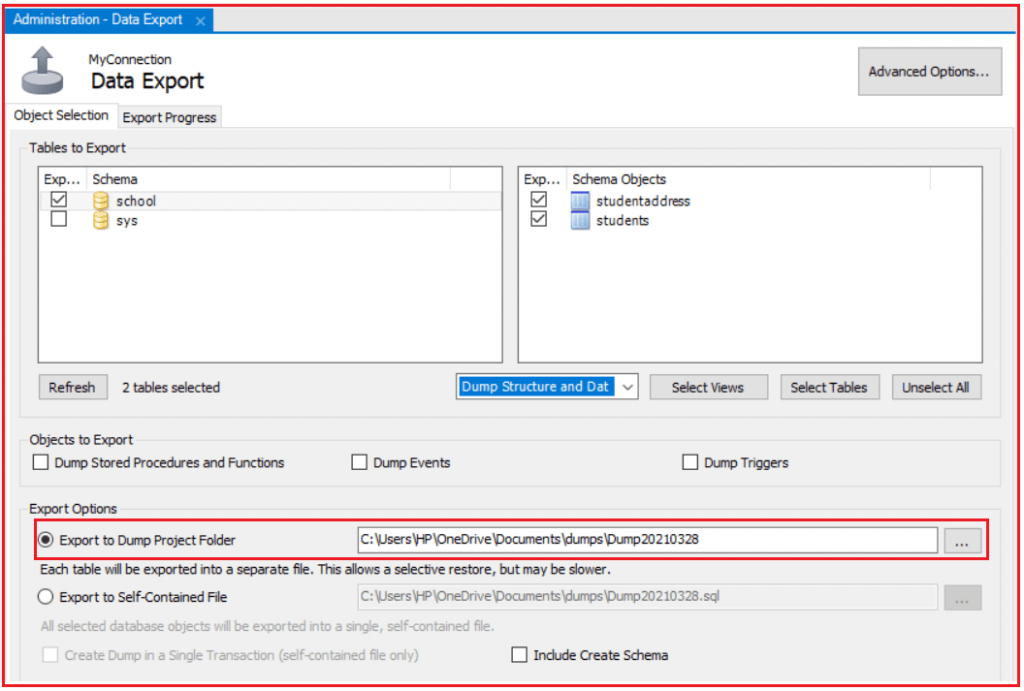Check the Dump Events option

[359, 462]
